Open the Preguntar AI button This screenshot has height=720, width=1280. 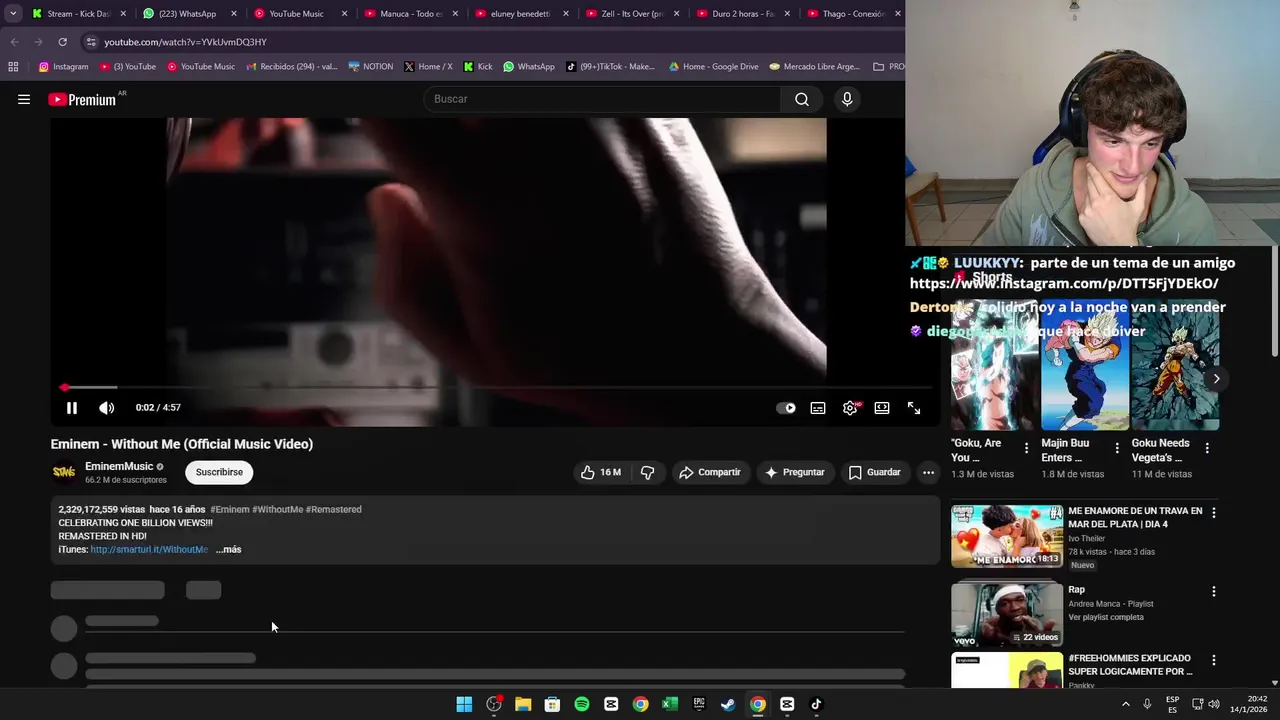[795, 472]
